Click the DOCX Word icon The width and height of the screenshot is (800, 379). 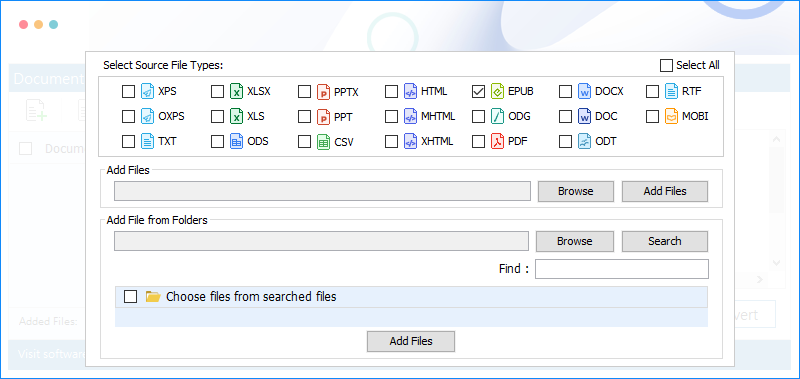click(584, 92)
